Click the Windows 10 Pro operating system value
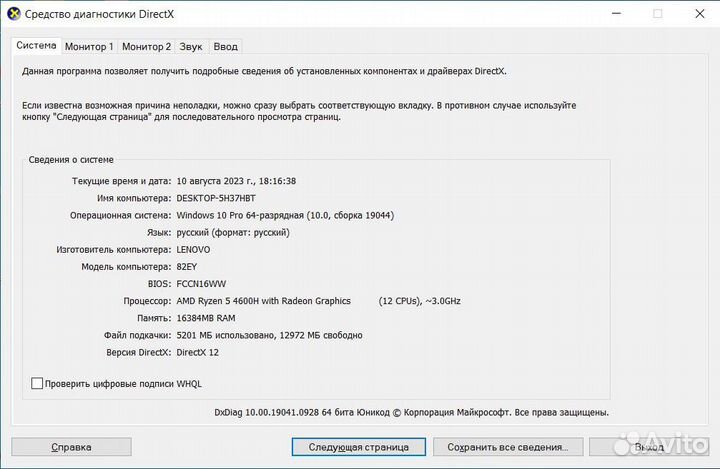The width and height of the screenshot is (720, 469). pyautogui.click(x=285, y=215)
